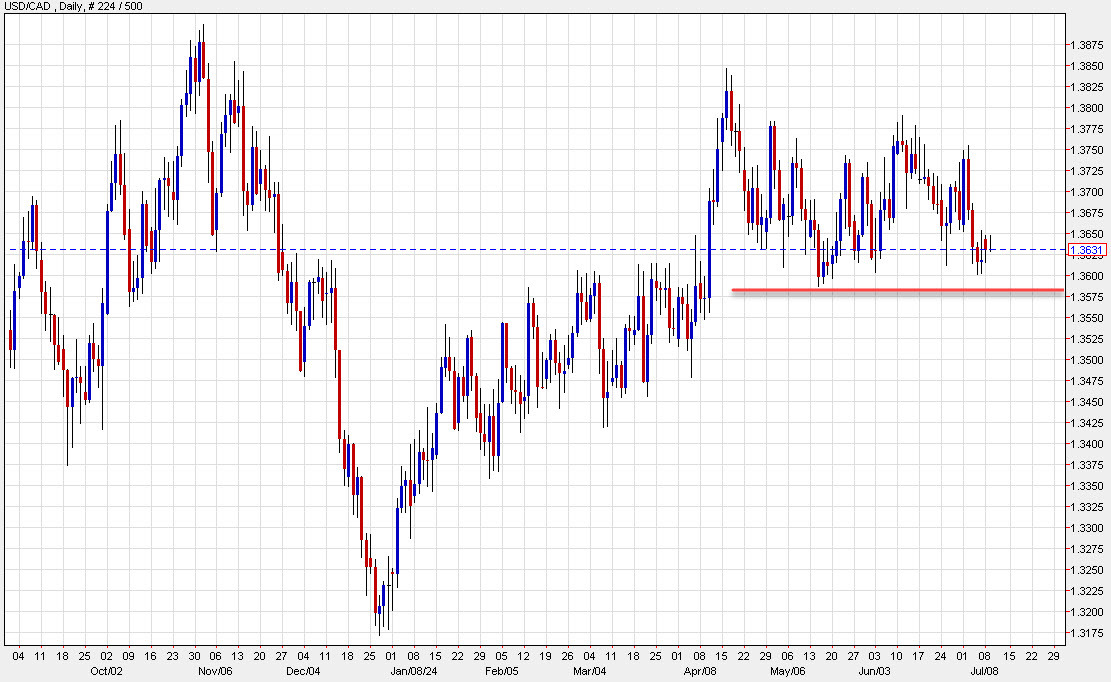Click the 1.3650 price axis label
The width and height of the screenshot is (1111, 682).
point(1085,231)
